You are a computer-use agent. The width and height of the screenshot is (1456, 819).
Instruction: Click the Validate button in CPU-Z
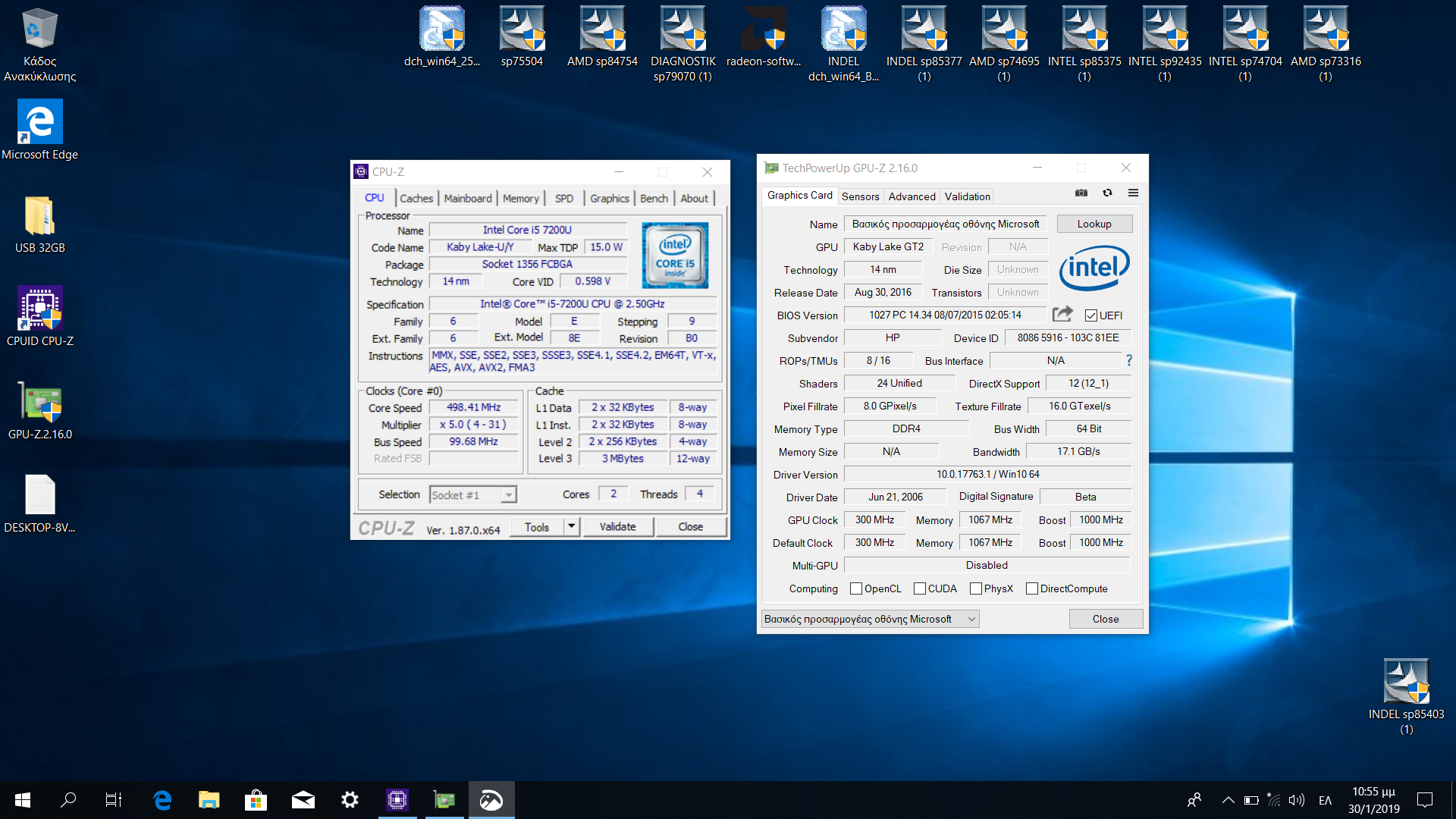[x=618, y=526]
